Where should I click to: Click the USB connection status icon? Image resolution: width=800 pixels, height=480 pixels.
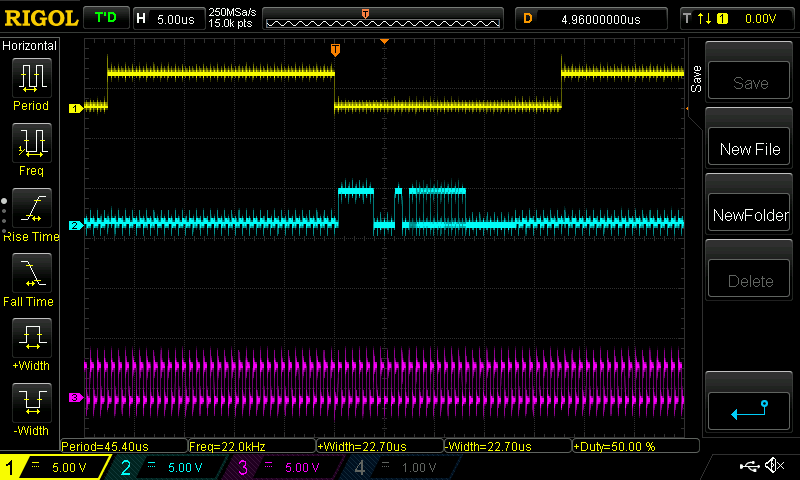749,465
